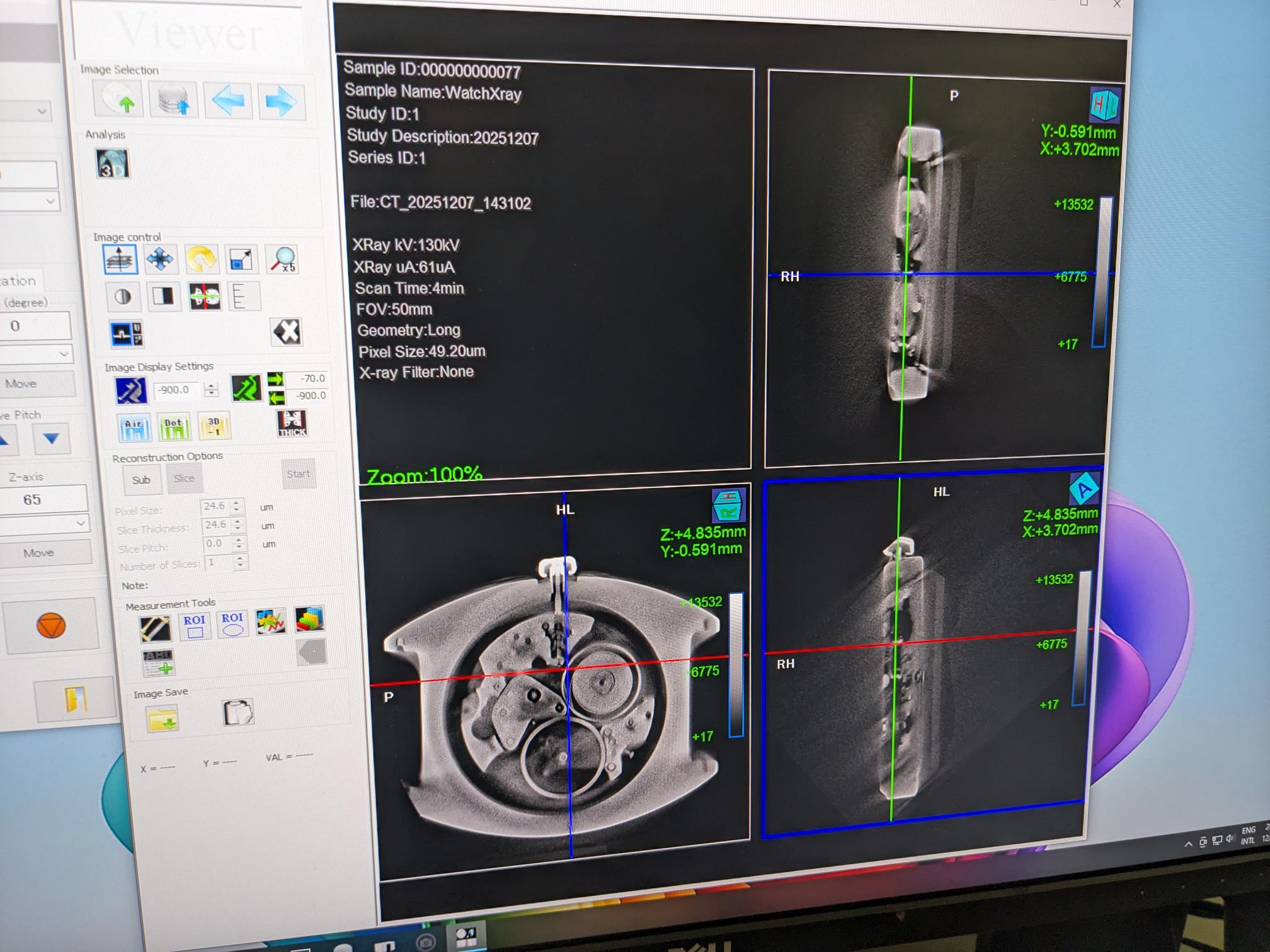This screenshot has height=952, width=1270.
Task: Toggle the THICK slab display mode
Action: click(292, 422)
